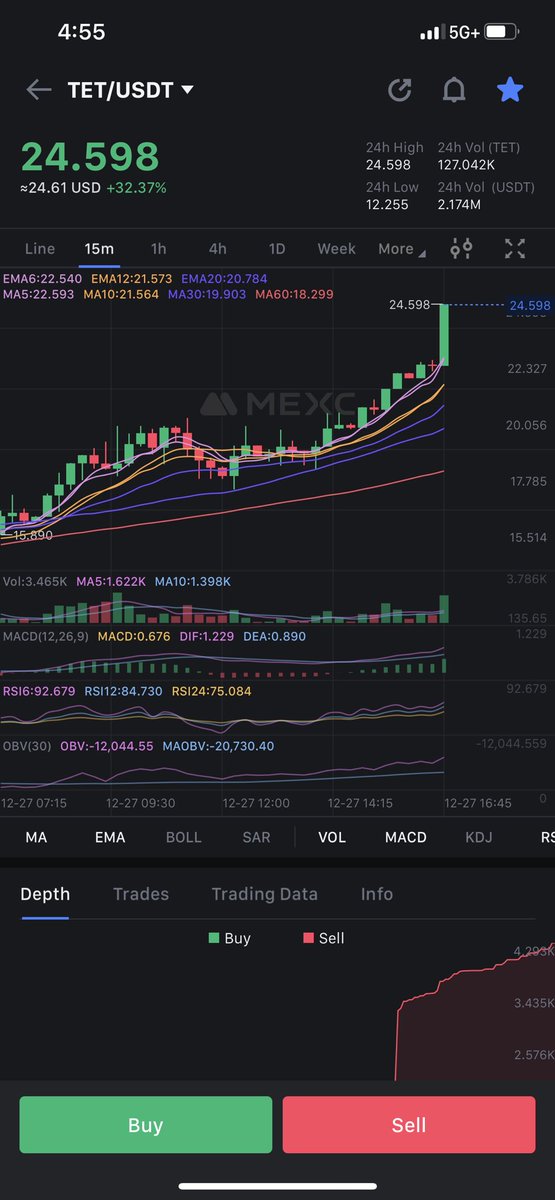The height and width of the screenshot is (1200, 555).
Task: Tap the MACD(12,26,9) label
Action: point(45,636)
